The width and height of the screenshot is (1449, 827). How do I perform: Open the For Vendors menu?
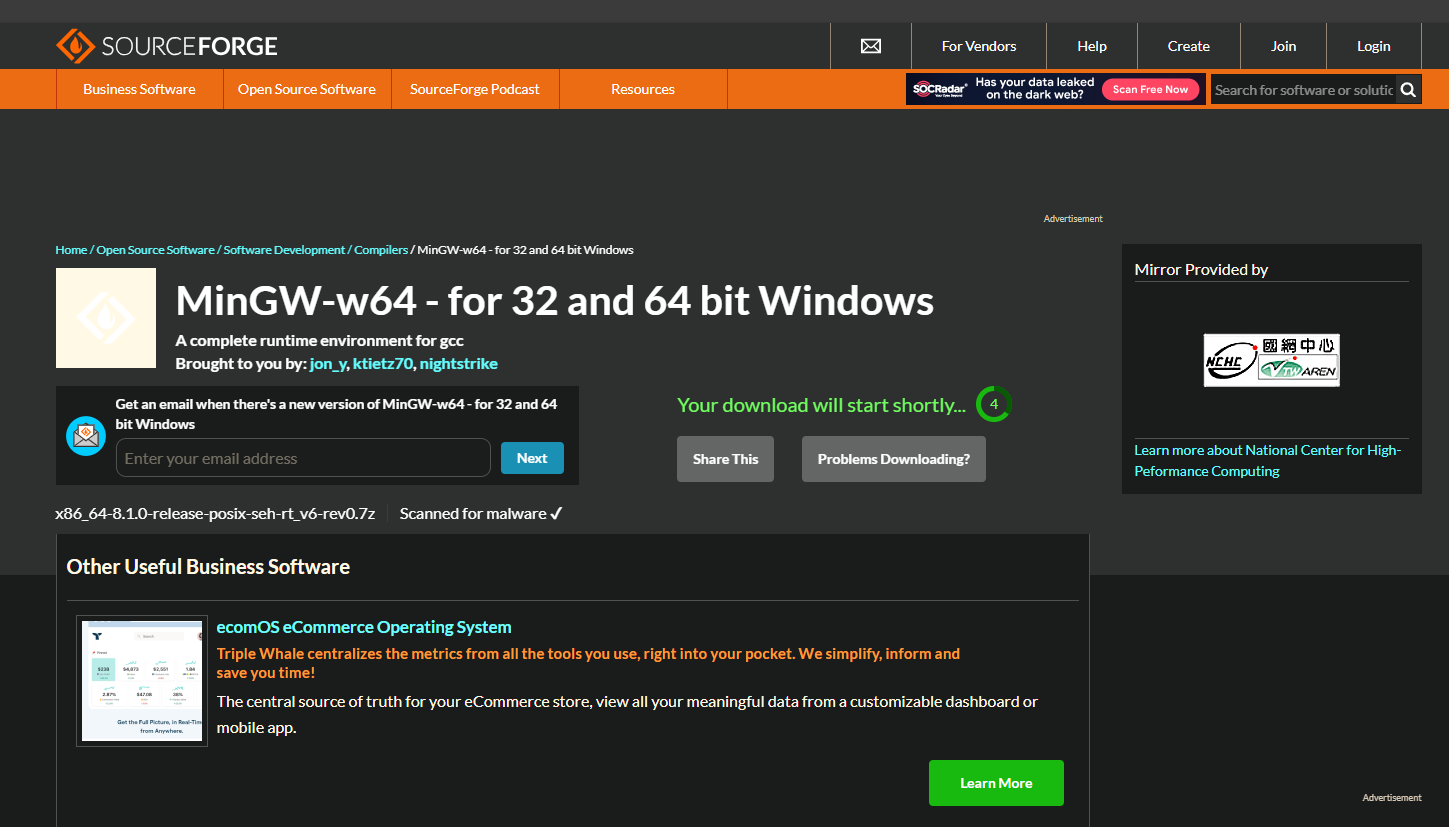point(979,46)
